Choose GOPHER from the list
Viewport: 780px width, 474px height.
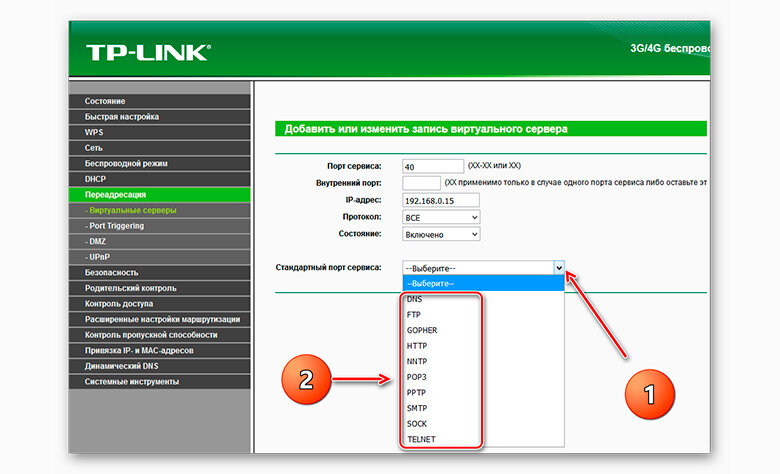(483, 330)
